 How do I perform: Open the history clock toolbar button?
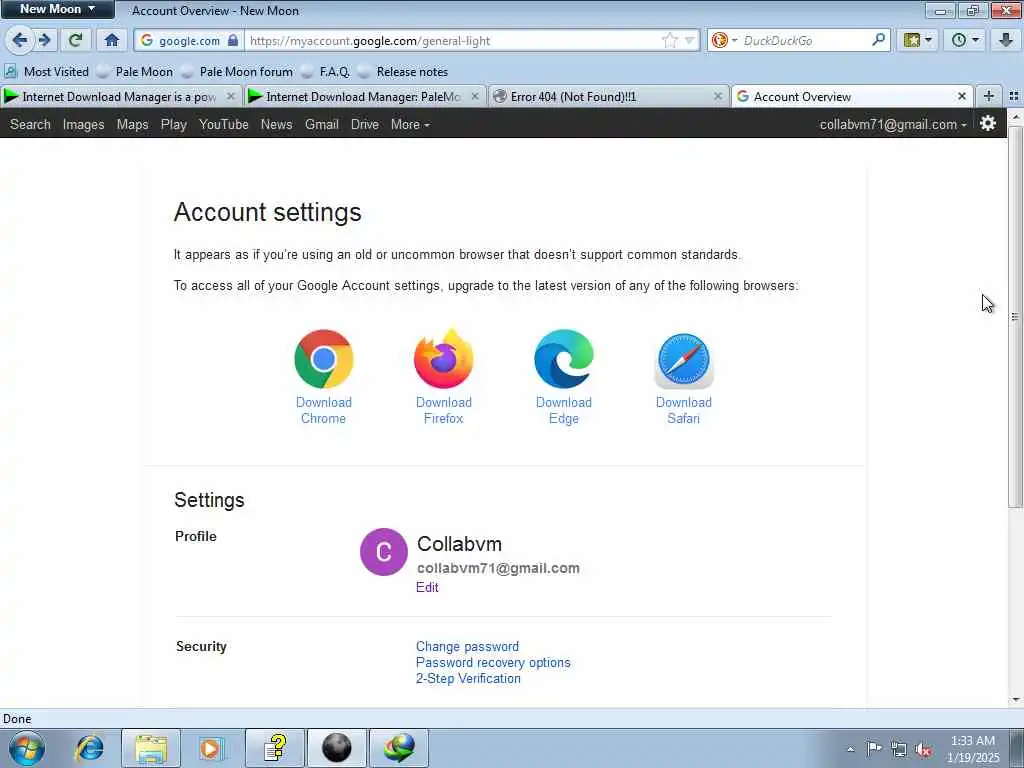pyautogui.click(x=965, y=40)
